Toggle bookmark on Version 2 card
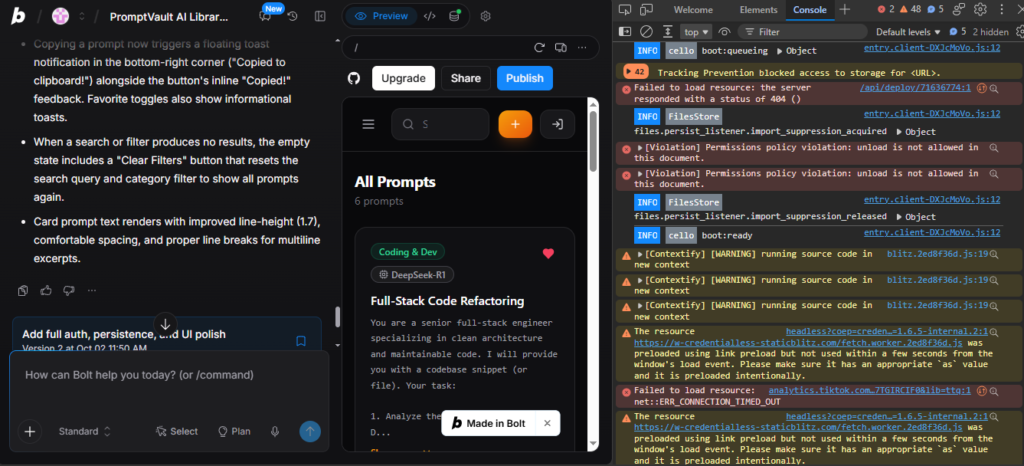 [x=301, y=341]
